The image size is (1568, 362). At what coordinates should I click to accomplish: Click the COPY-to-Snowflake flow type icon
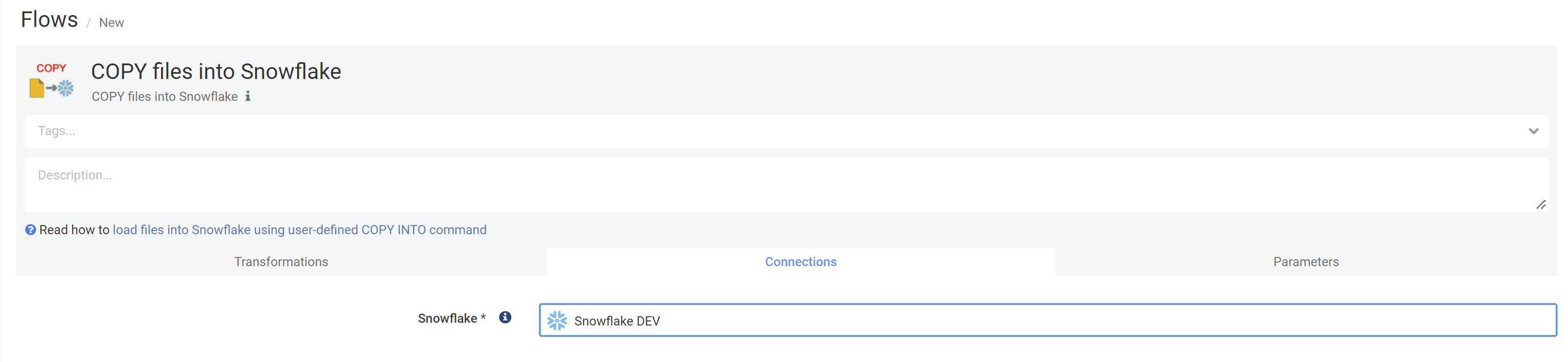pyautogui.click(x=52, y=80)
